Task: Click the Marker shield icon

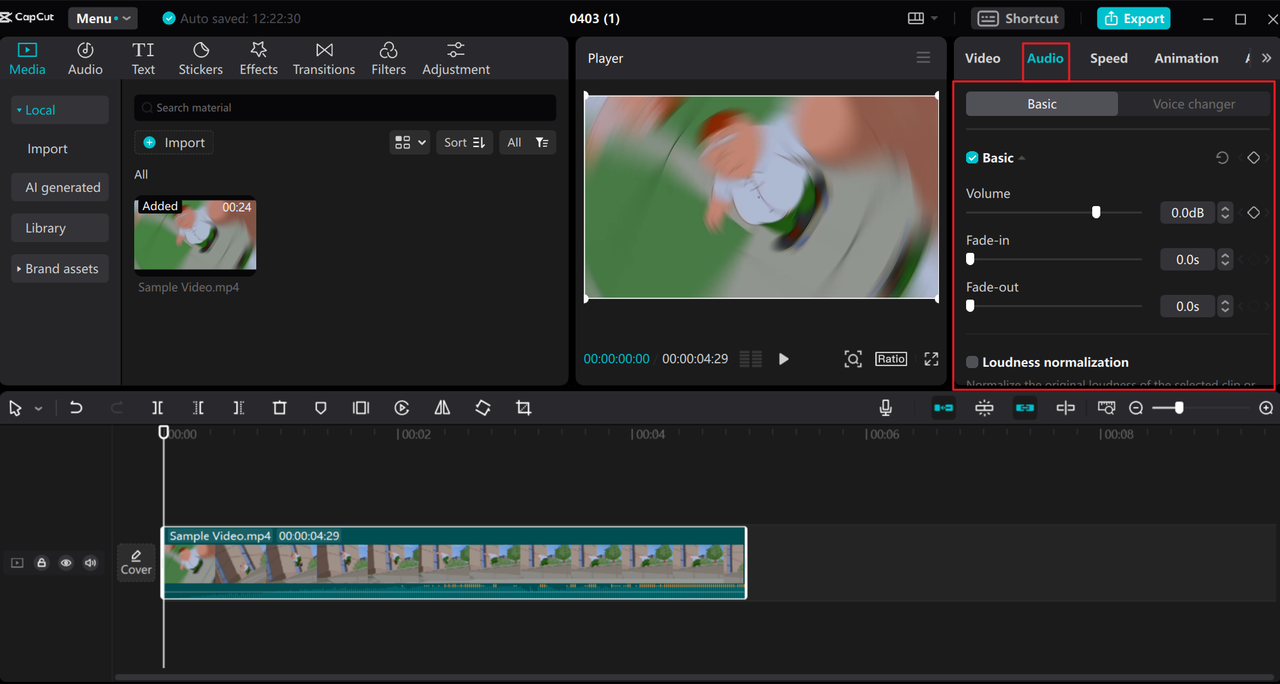Action: coord(320,408)
